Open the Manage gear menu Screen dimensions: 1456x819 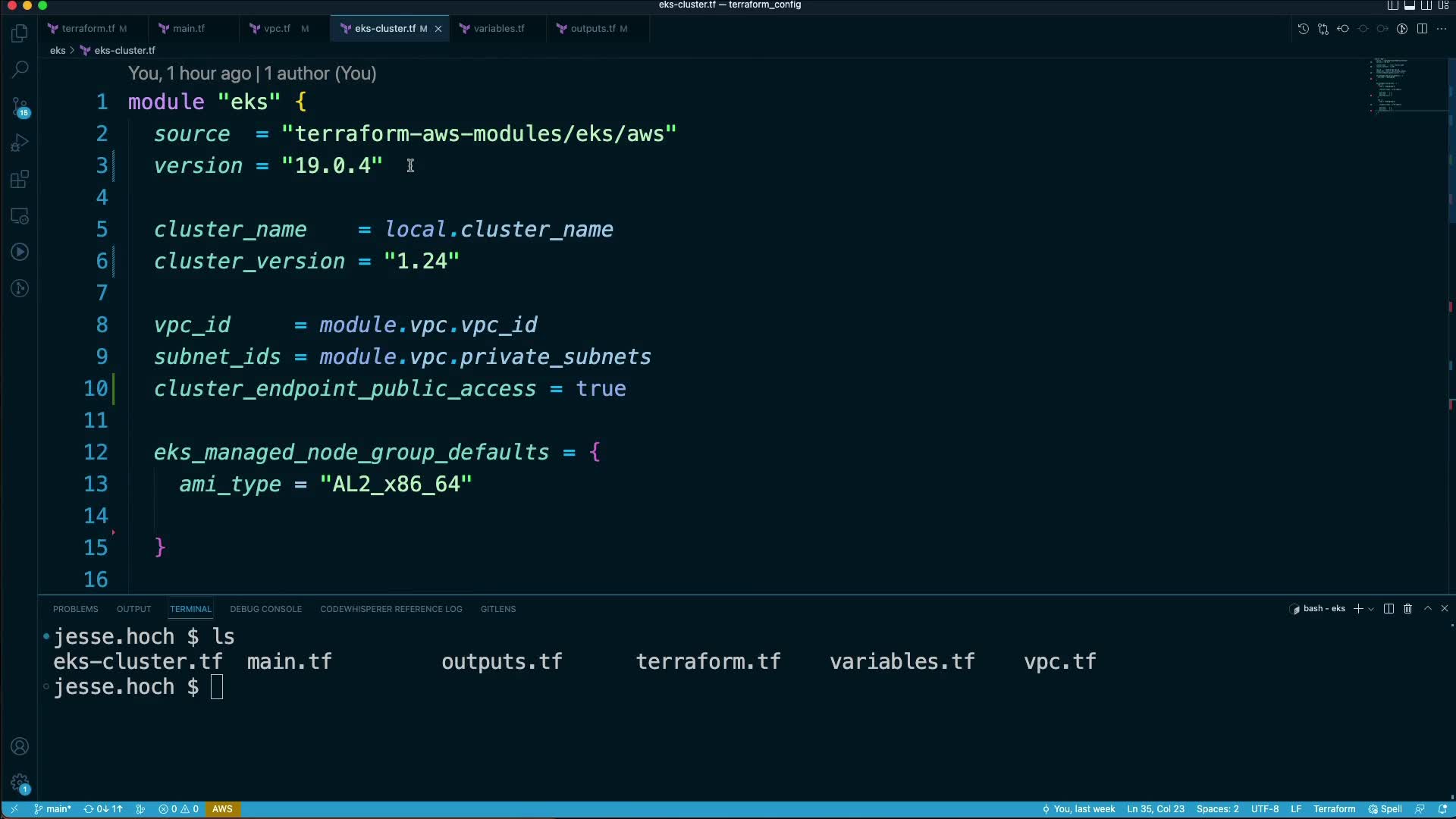(x=20, y=783)
